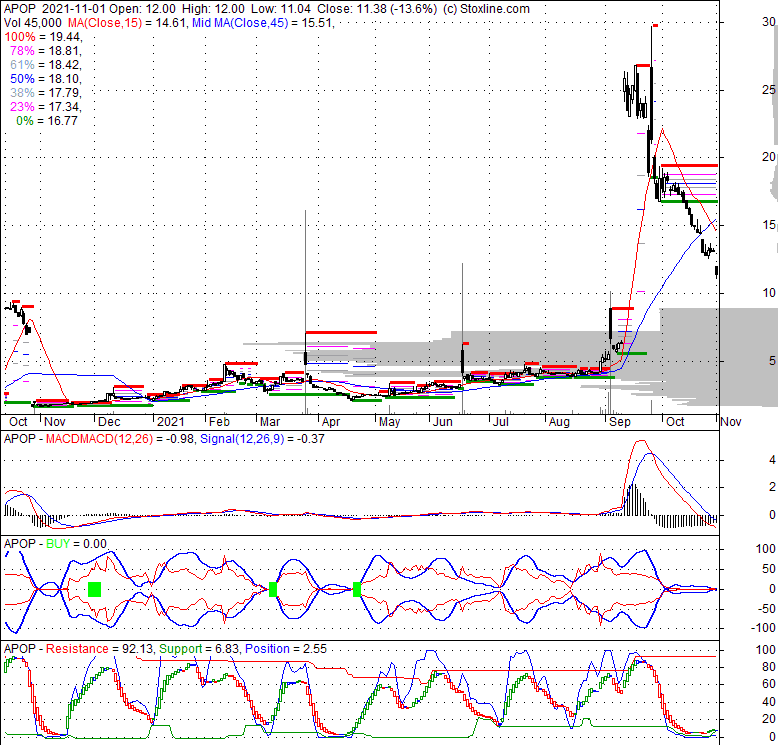This screenshot has height=745, width=780.
Task: Click the '61% = 18.42' Fibonacci level
Action: coord(45,65)
